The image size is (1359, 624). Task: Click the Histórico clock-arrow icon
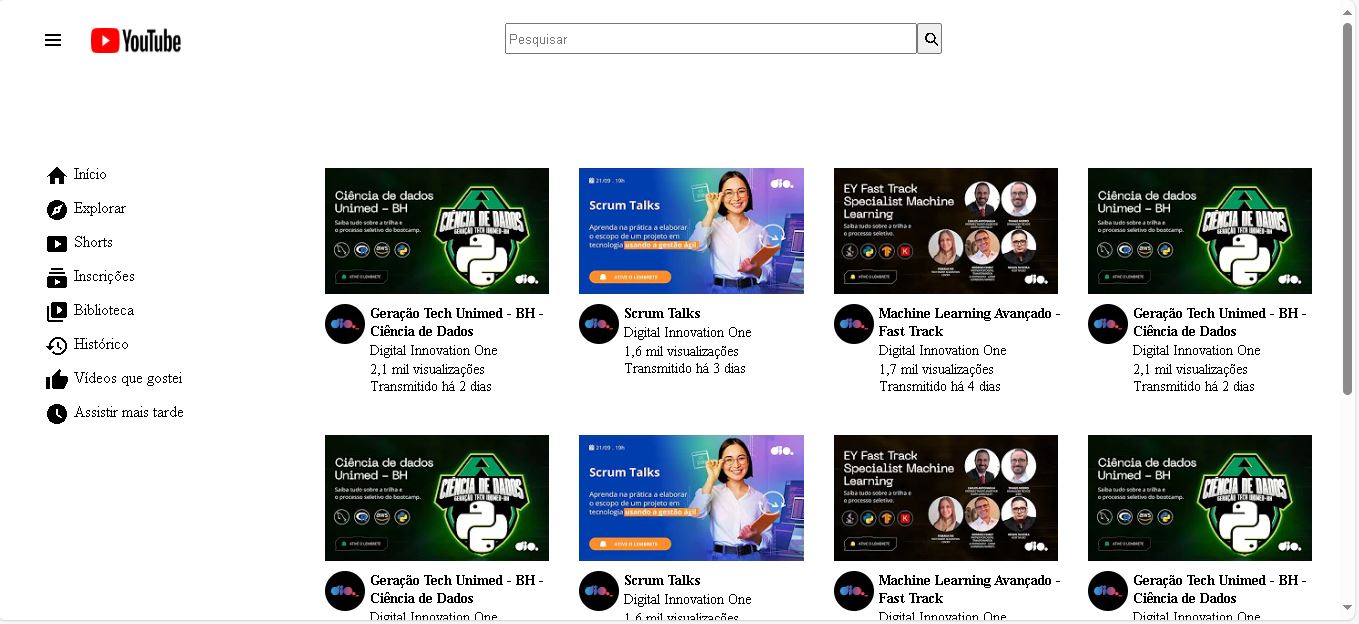pyautogui.click(x=57, y=346)
